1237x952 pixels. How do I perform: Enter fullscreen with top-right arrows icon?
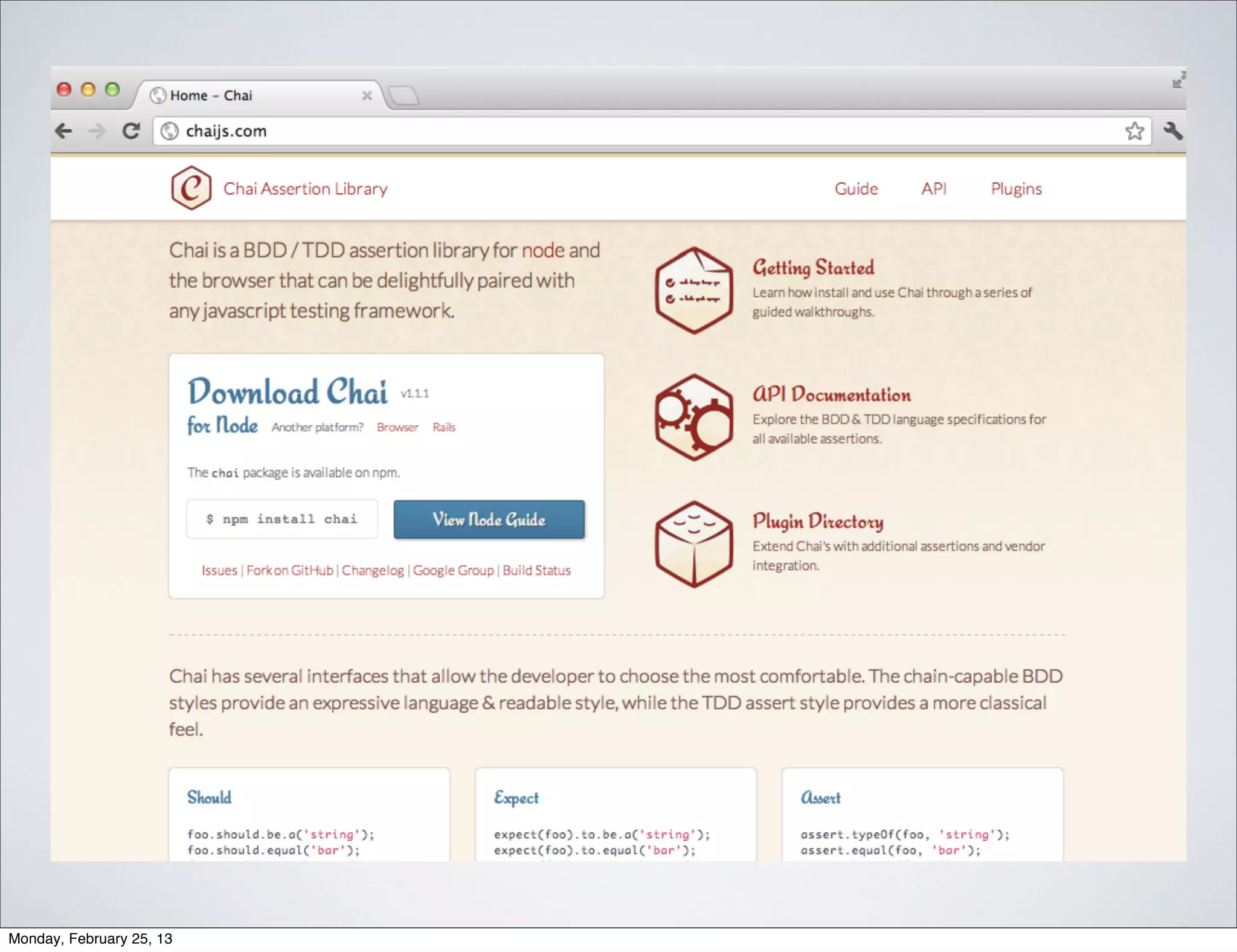pos(1178,80)
